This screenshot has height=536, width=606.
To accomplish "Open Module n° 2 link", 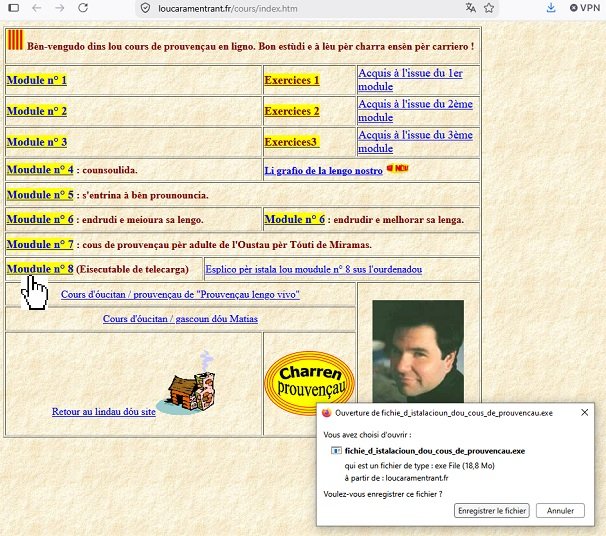I will 37,111.
